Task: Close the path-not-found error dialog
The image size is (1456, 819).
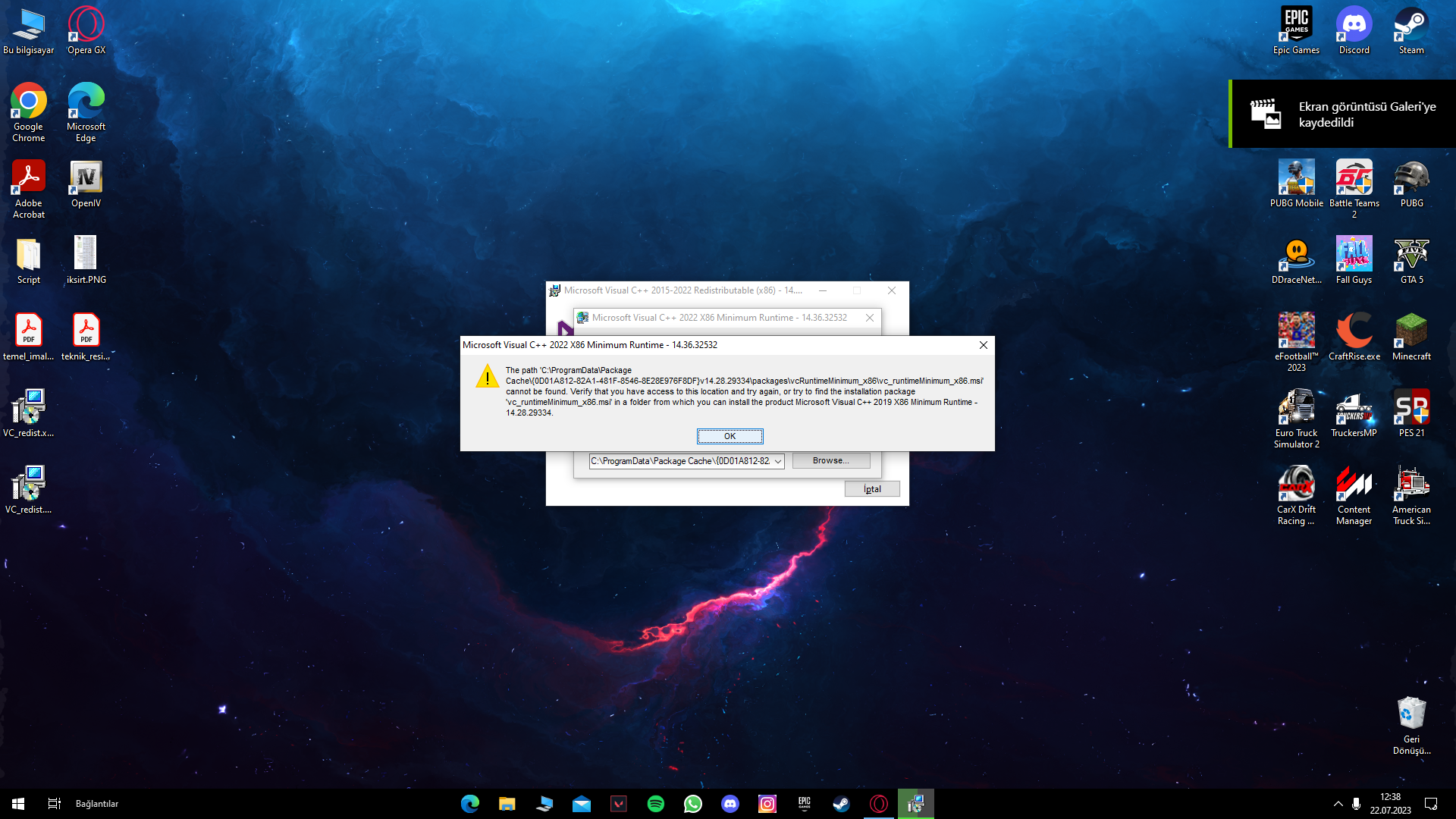Action: (x=984, y=345)
